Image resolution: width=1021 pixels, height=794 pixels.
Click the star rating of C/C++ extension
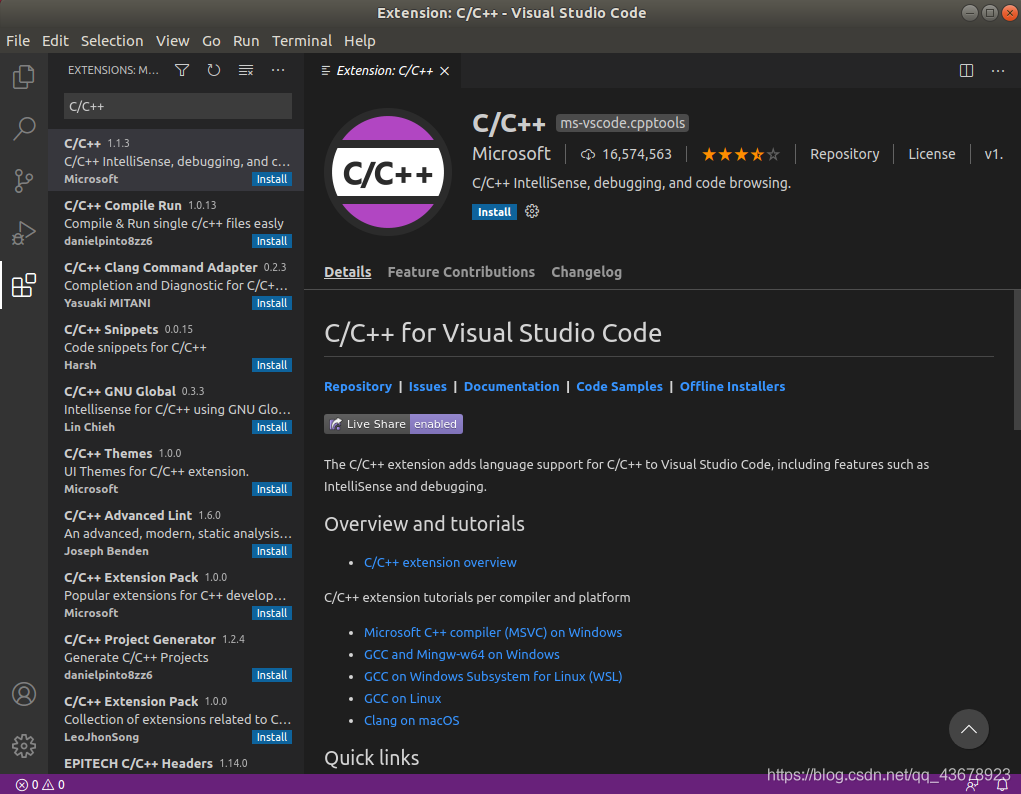point(740,154)
